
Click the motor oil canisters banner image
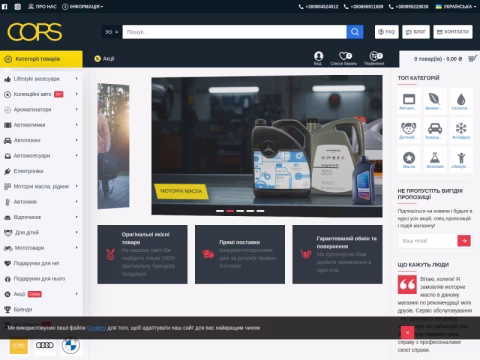point(267,146)
